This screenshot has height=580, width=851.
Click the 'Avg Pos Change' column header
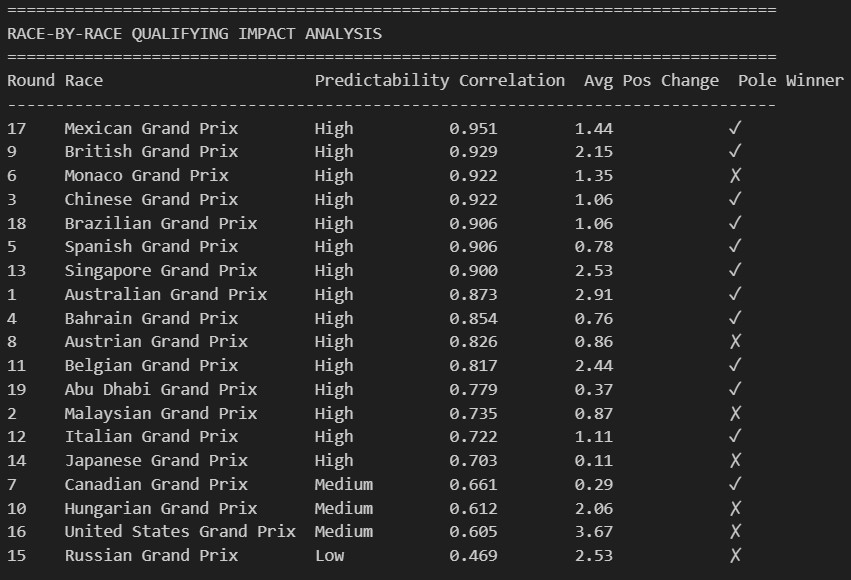coord(651,81)
